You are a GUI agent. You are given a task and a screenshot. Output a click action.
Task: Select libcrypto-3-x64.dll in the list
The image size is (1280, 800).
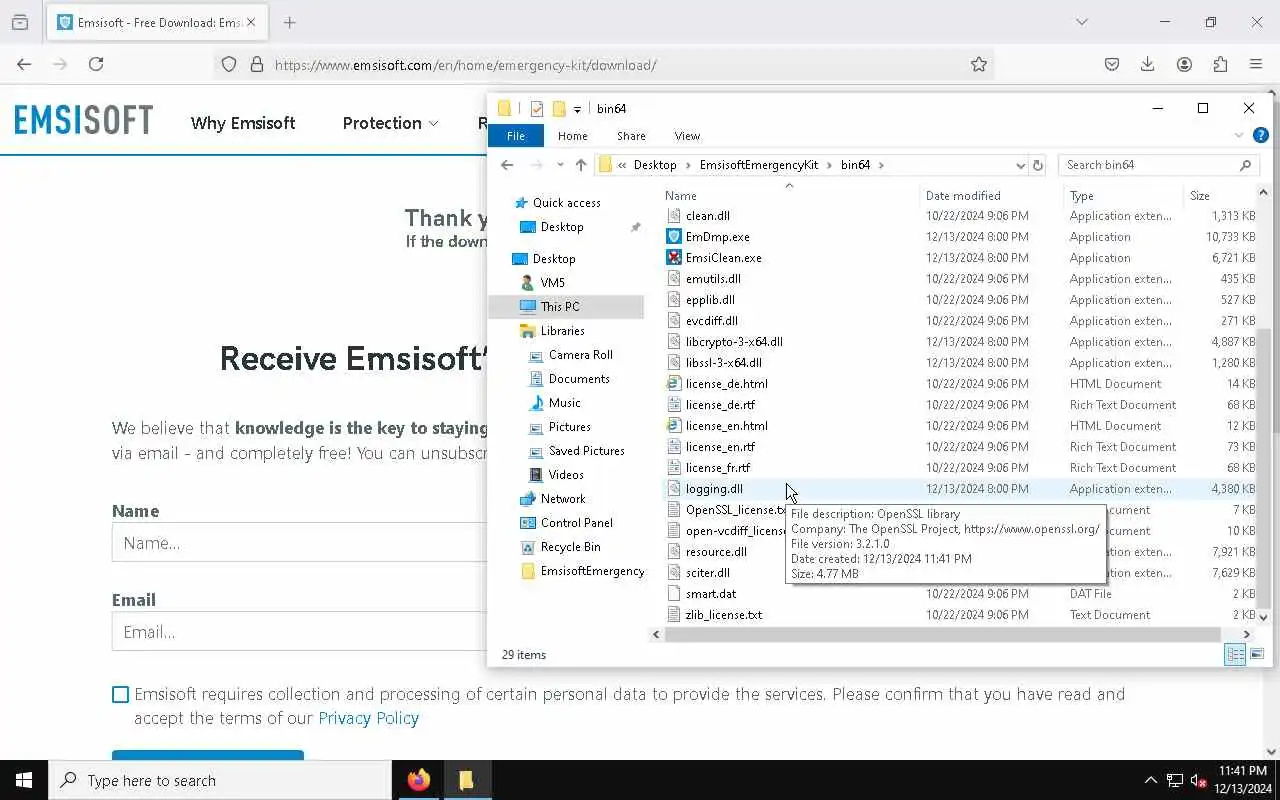click(734, 342)
